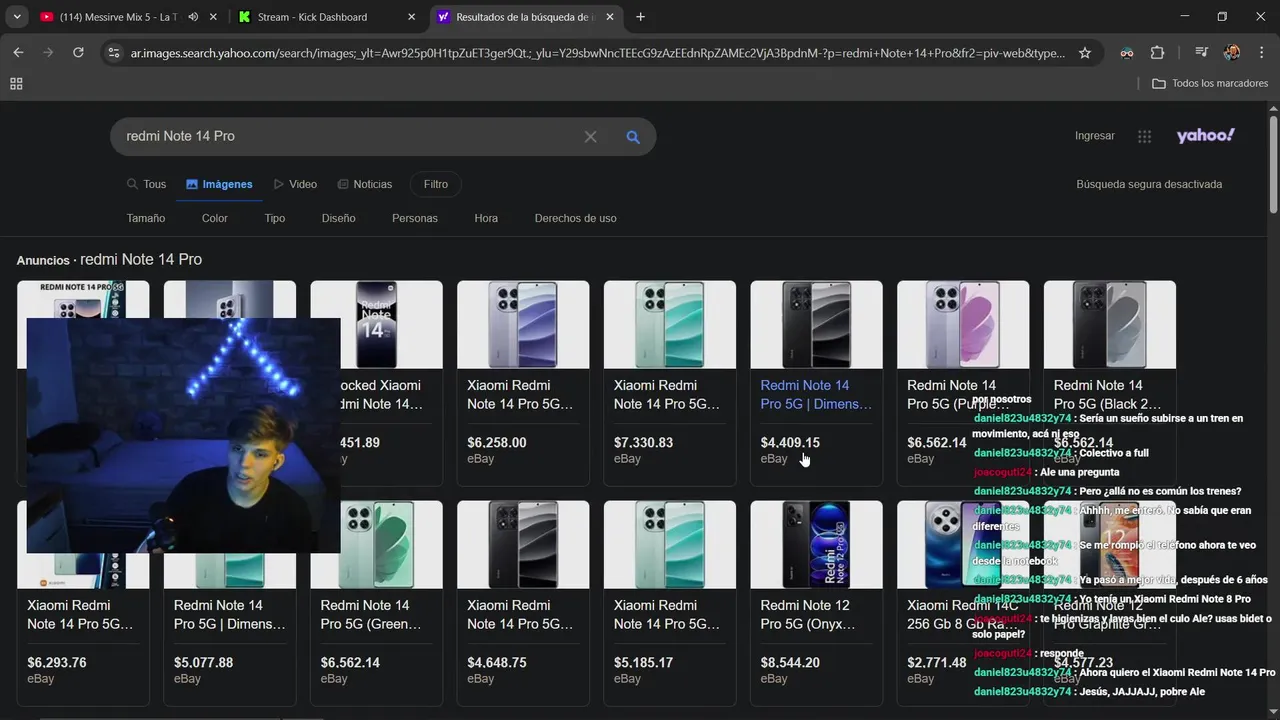This screenshot has height=720, width=1280.
Task: Open the tab search dropdown arrow
Action: (17, 17)
